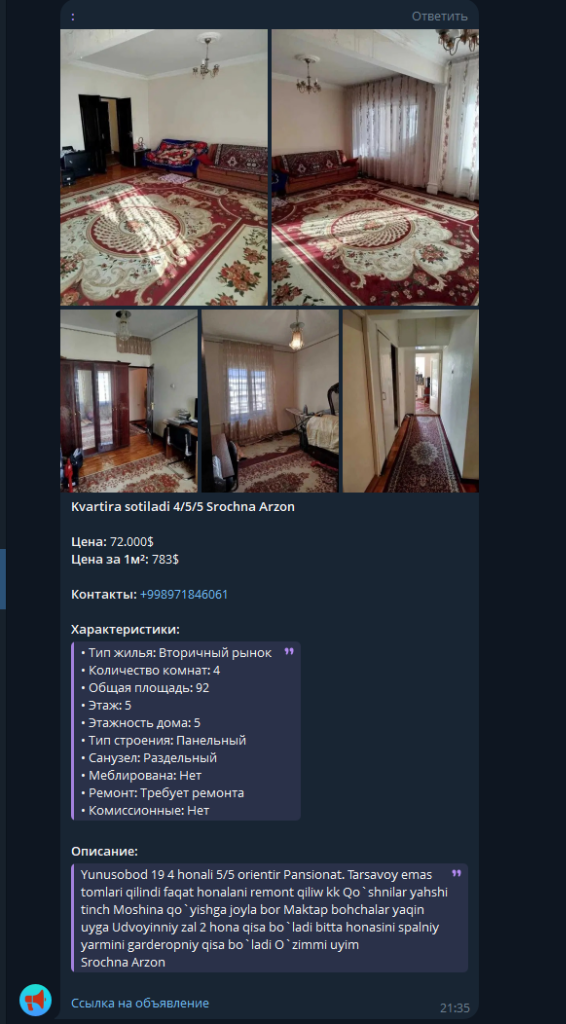
Task: Click the Описание quote text block
Action: pyautogui.click(x=270, y=918)
